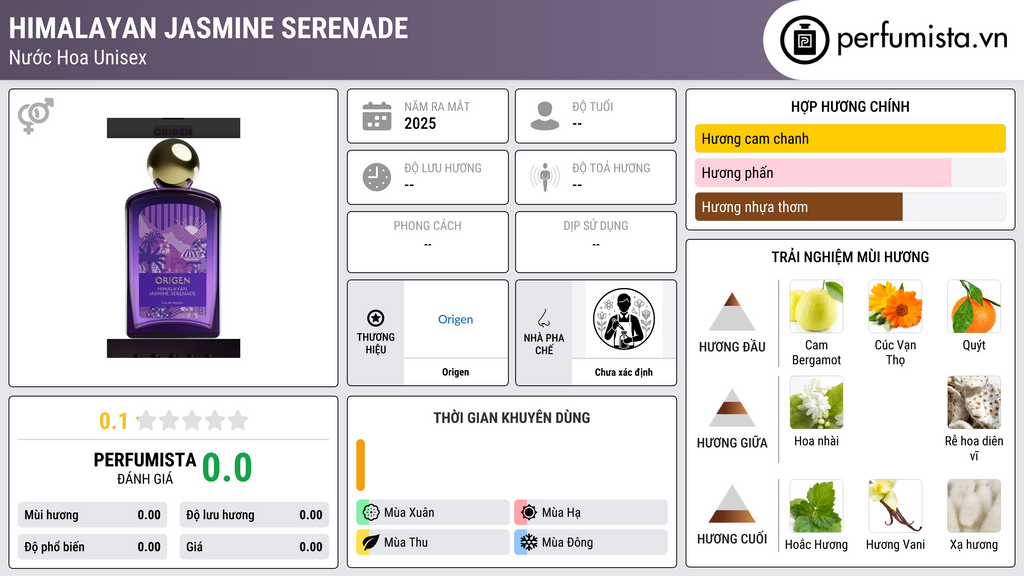Image resolution: width=1024 pixels, height=576 pixels.
Task: Select the Hoa nhài note image
Action: (816, 402)
